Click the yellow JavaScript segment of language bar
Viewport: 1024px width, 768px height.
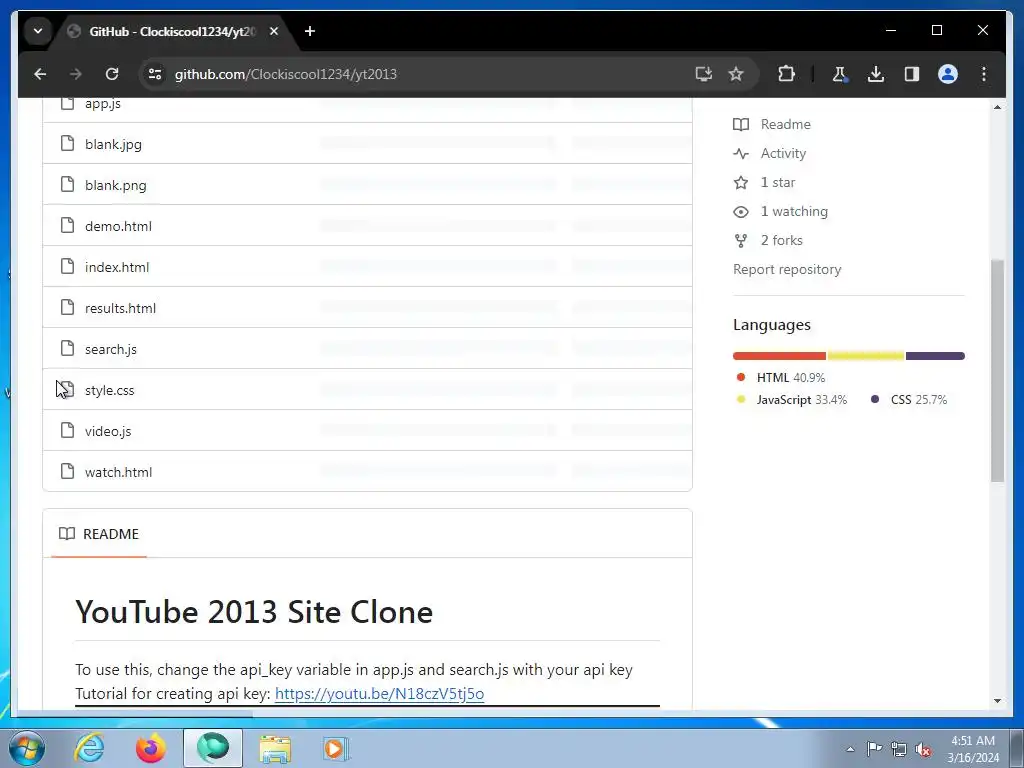[x=866, y=356]
